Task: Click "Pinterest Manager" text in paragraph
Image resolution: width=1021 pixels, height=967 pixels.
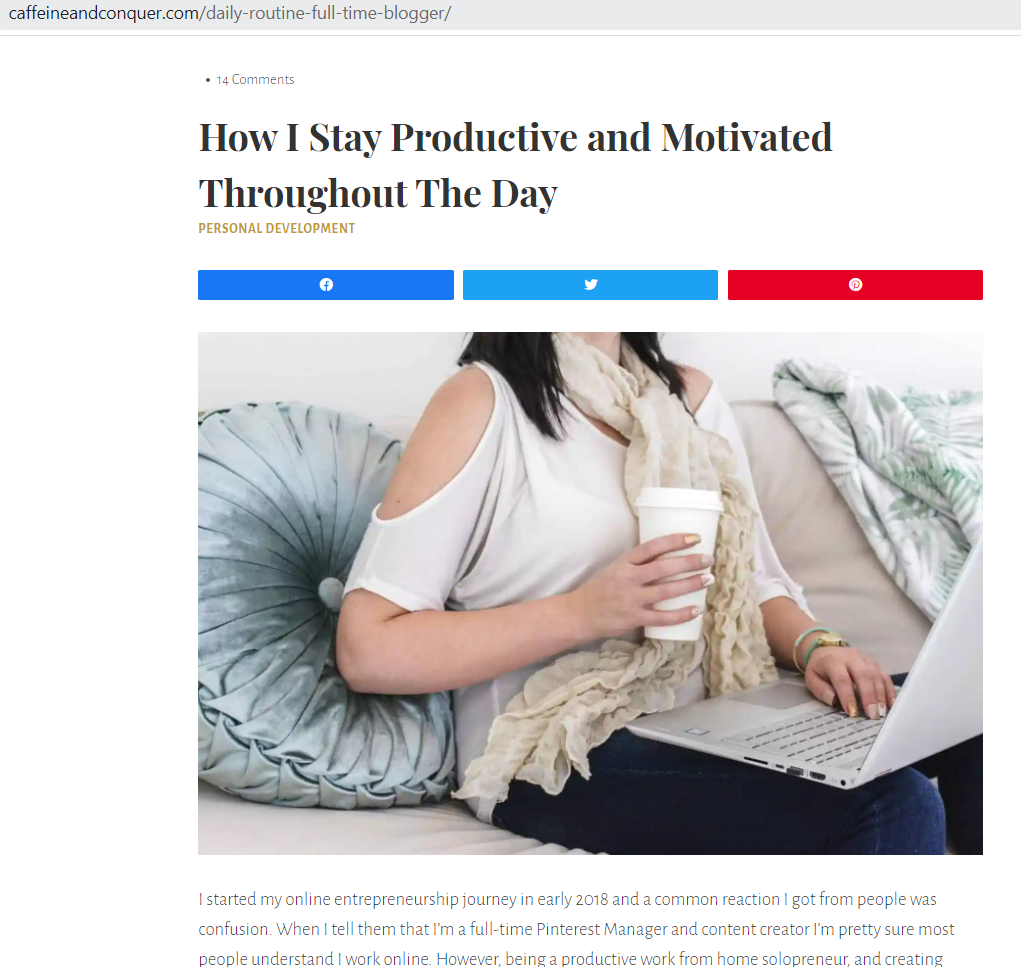Action: (602, 929)
